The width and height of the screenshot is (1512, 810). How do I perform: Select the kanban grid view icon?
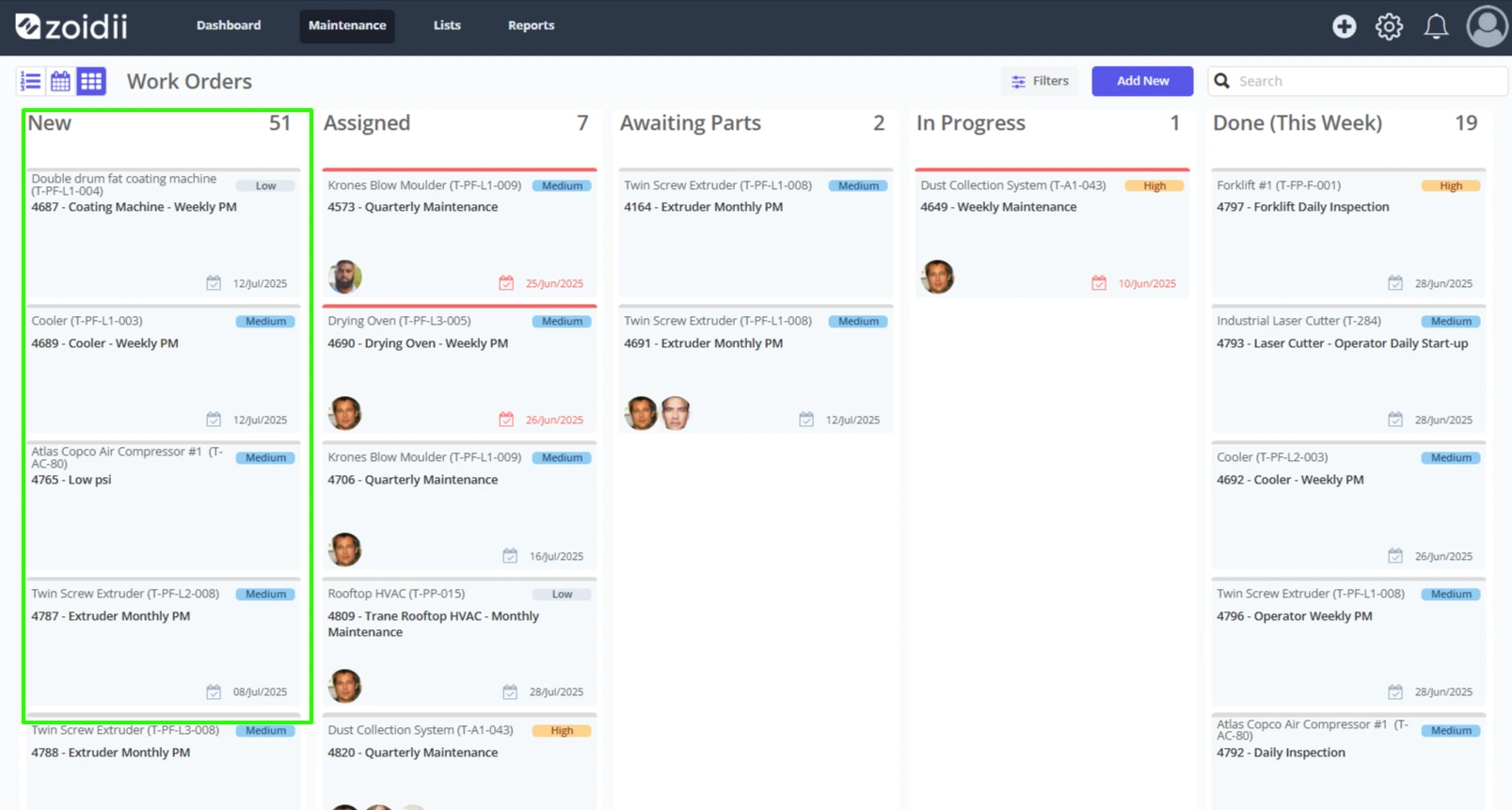tap(91, 81)
